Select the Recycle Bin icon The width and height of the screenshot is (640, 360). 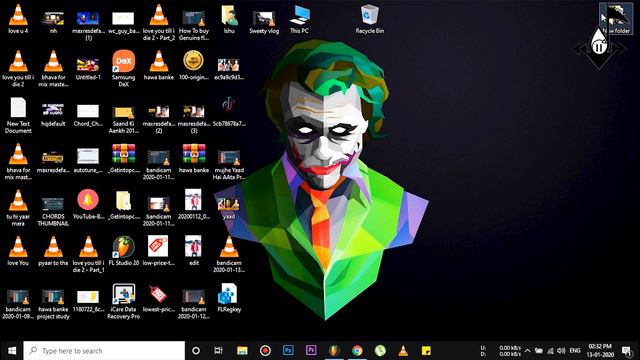pyautogui.click(x=370, y=15)
